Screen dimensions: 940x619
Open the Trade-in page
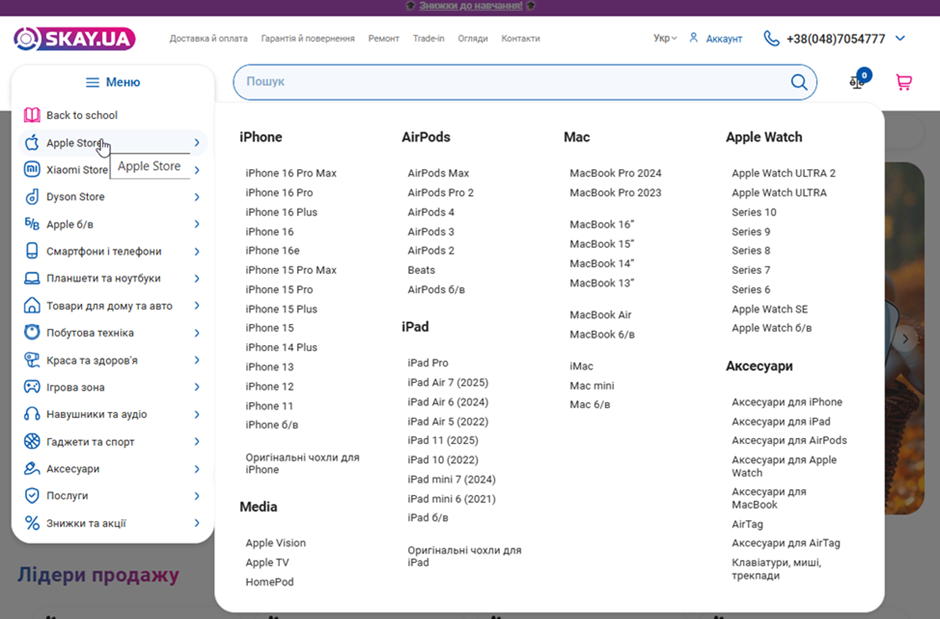tap(429, 38)
